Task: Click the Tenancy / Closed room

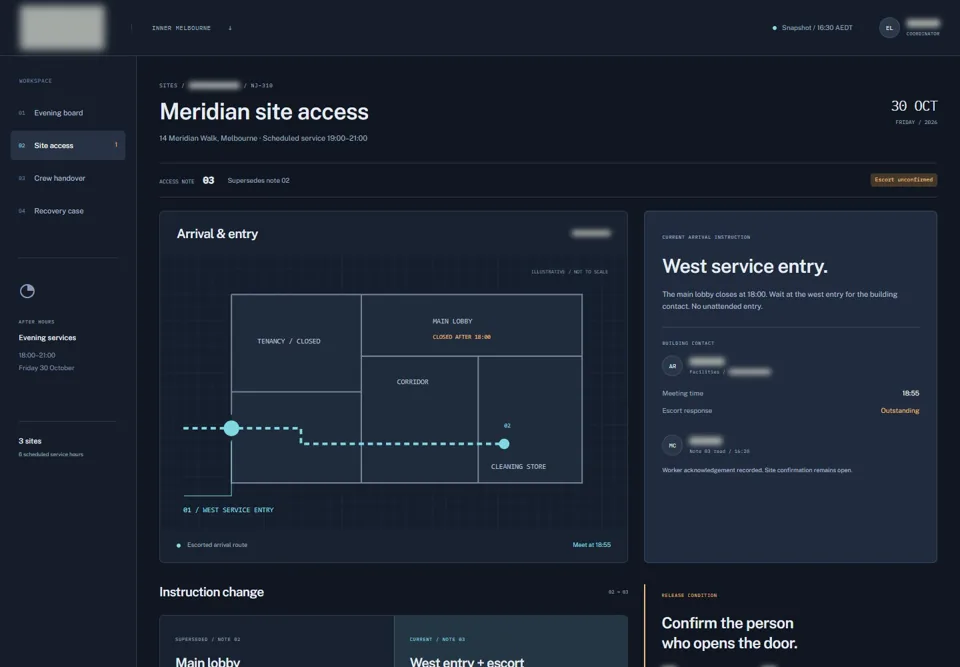Action: coord(296,343)
